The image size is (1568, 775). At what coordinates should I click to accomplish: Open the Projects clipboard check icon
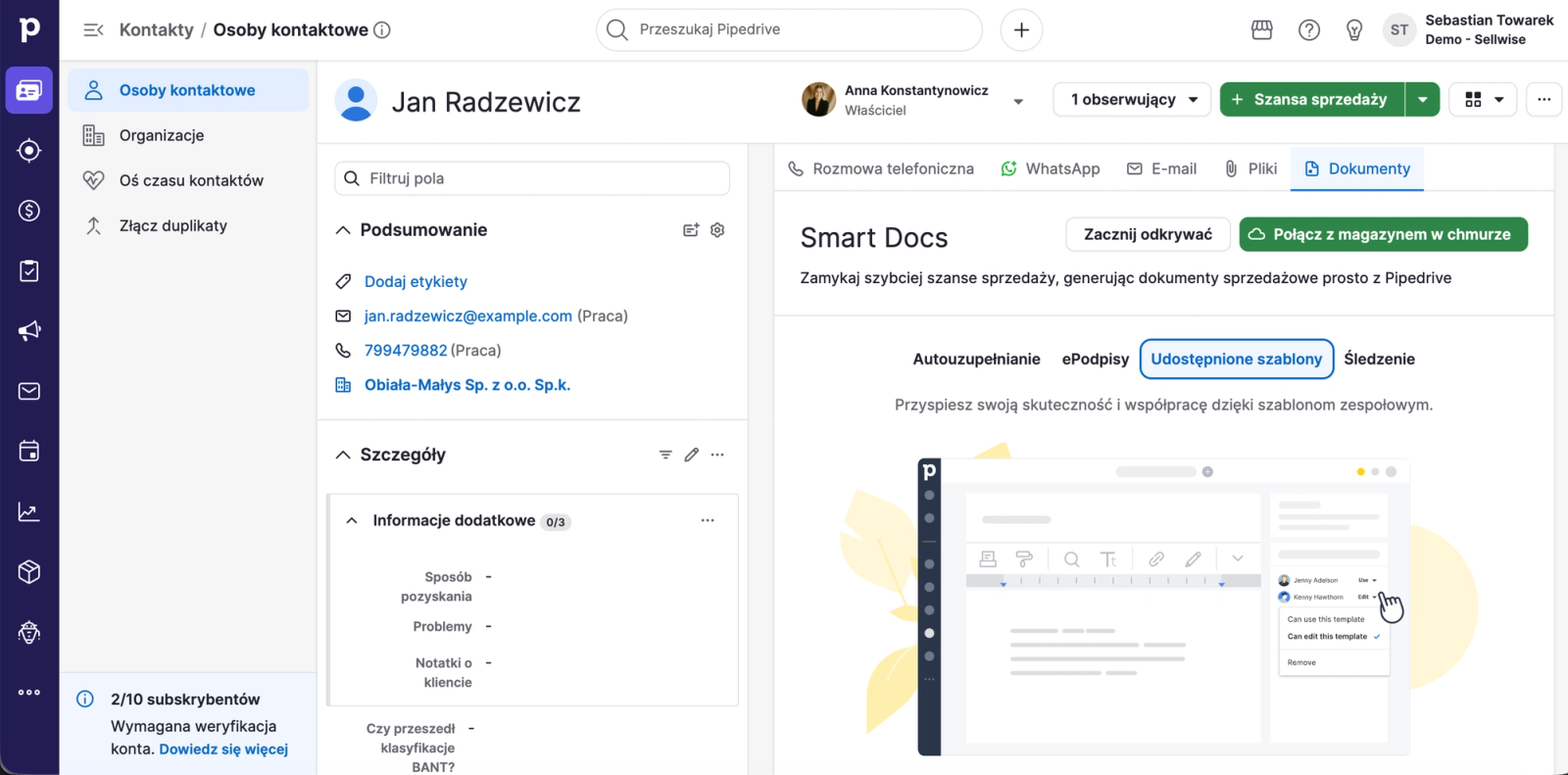point(29,270)
